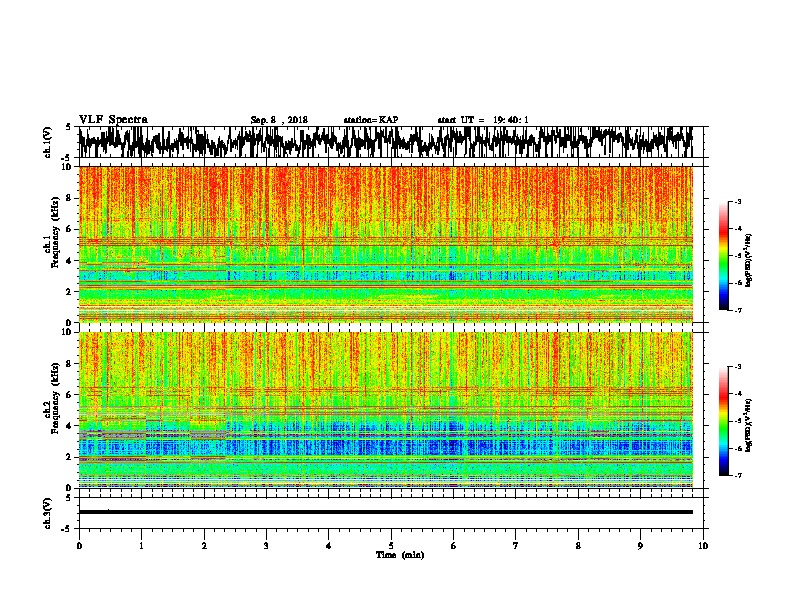Click the ch.1 color scale bar
Image resolution: width=792 pixels, height=612 pixels.
724,256
